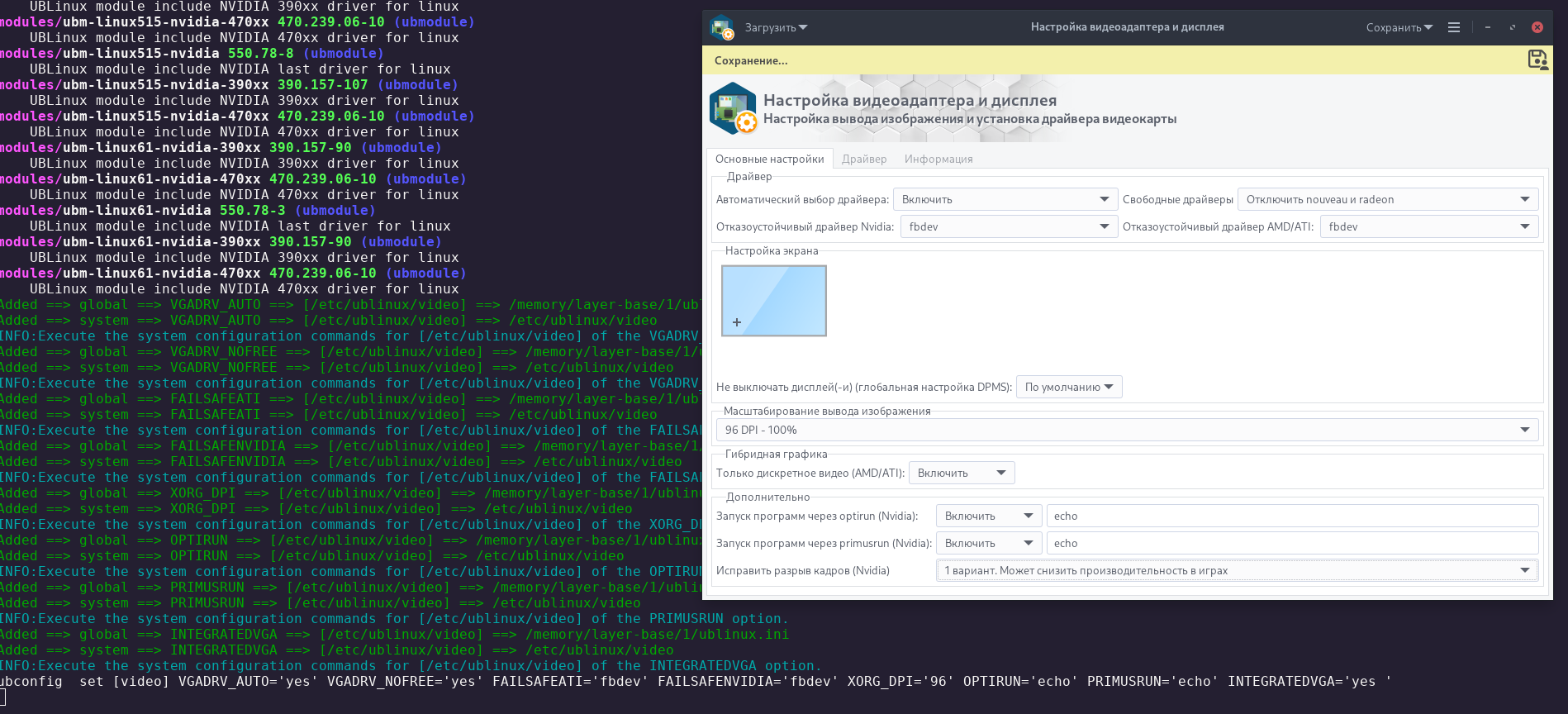Image resolution: width=1568 pixels, height=714 pixels.
Task: Click the large video adapter settings logo
Action: click(x=733, y=109)
